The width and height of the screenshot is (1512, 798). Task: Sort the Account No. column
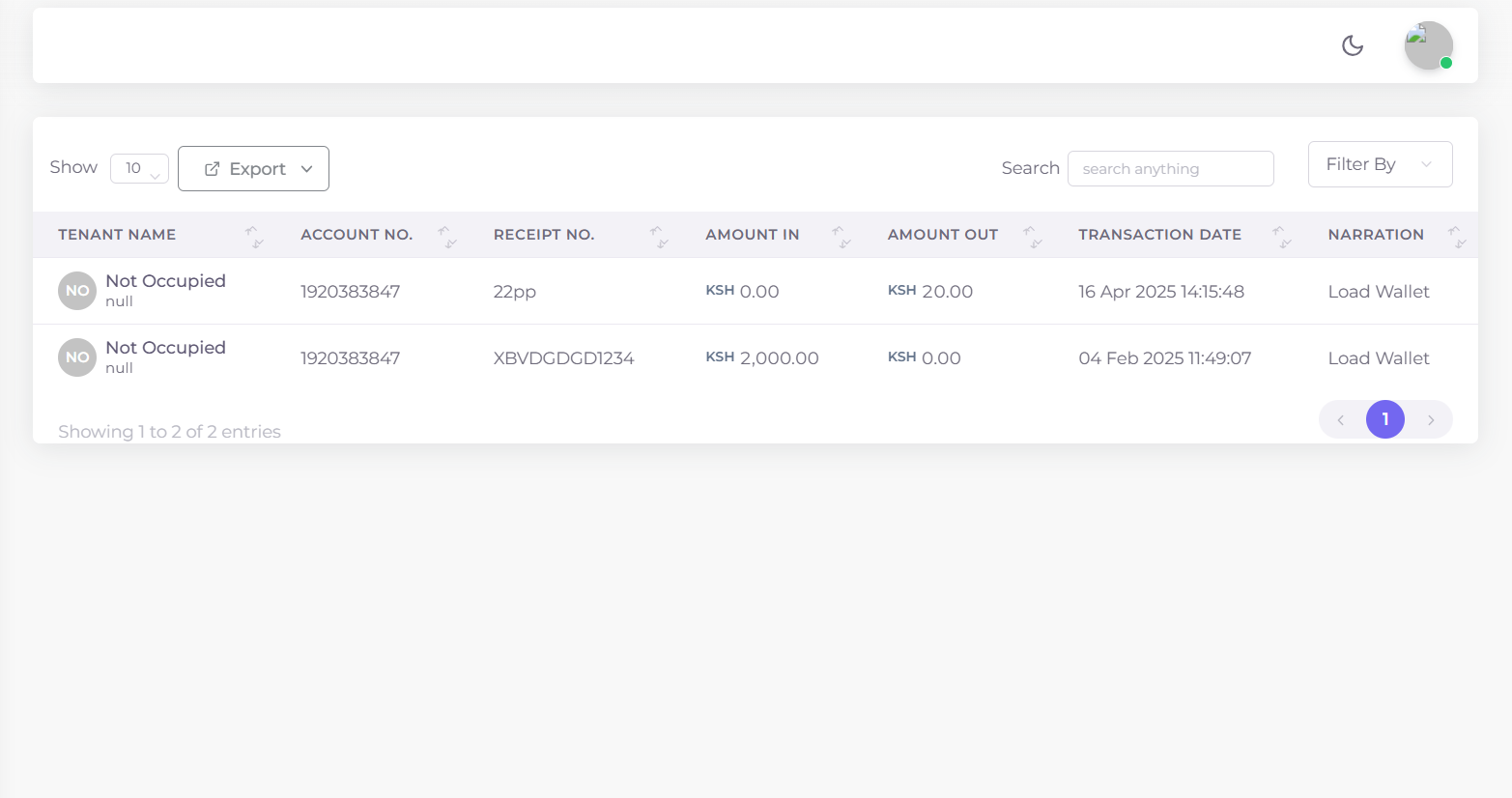(447, 236)
